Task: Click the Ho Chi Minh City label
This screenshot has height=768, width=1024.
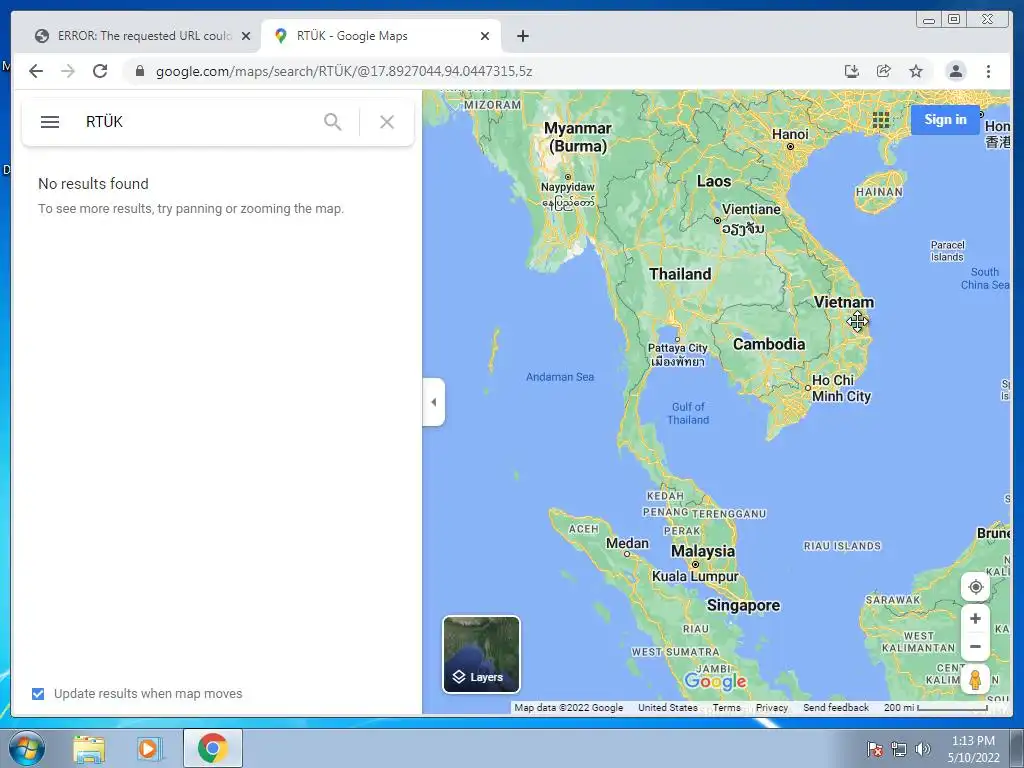Action: (840, 388)
